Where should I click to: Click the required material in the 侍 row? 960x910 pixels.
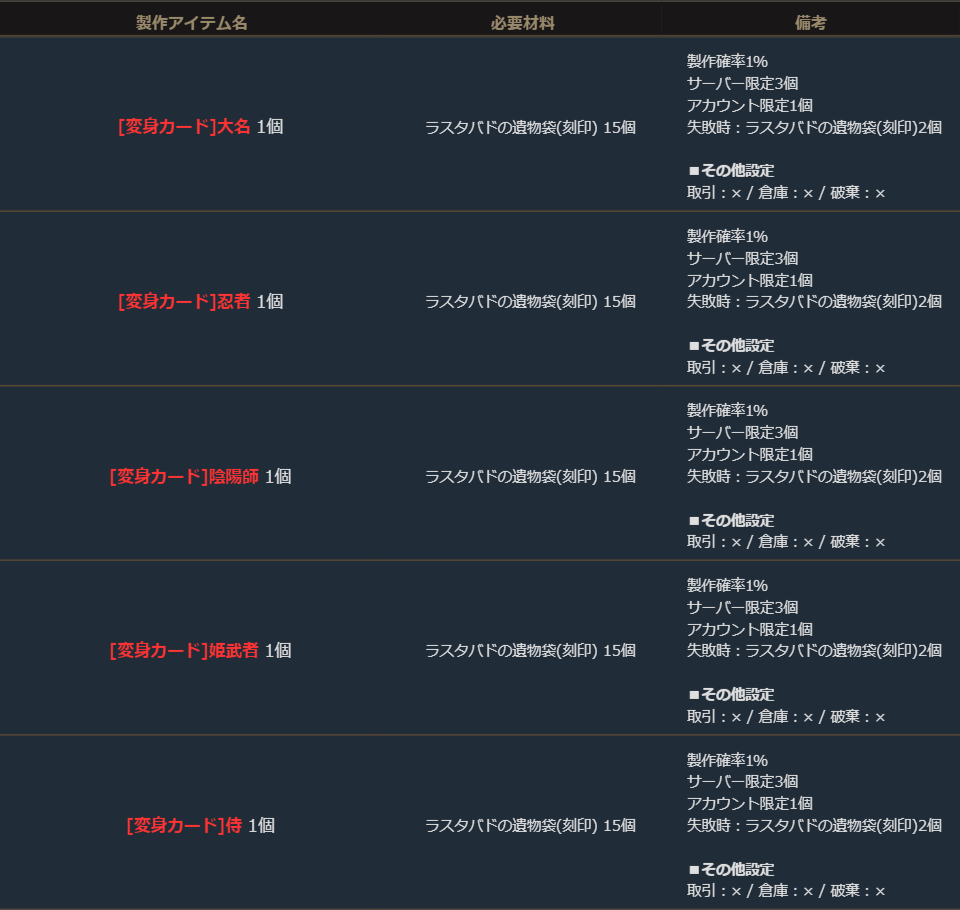click(530, 825)
